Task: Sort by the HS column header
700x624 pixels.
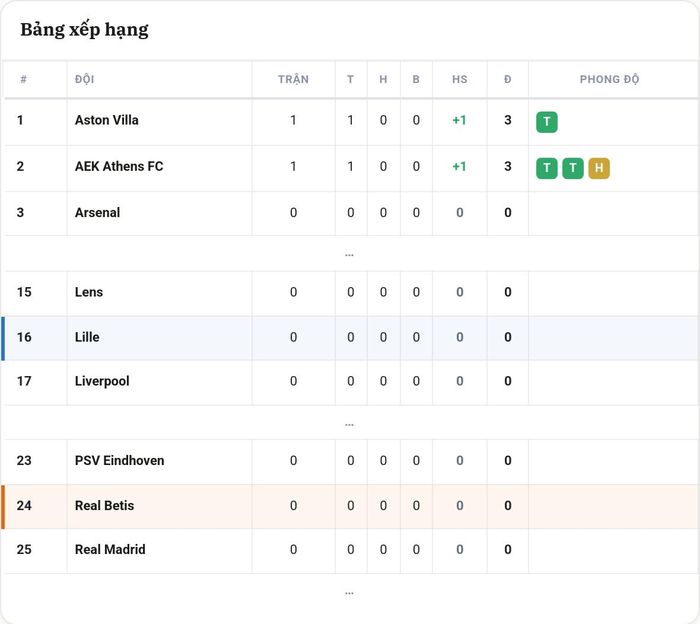Action: [x=459, y=79]
